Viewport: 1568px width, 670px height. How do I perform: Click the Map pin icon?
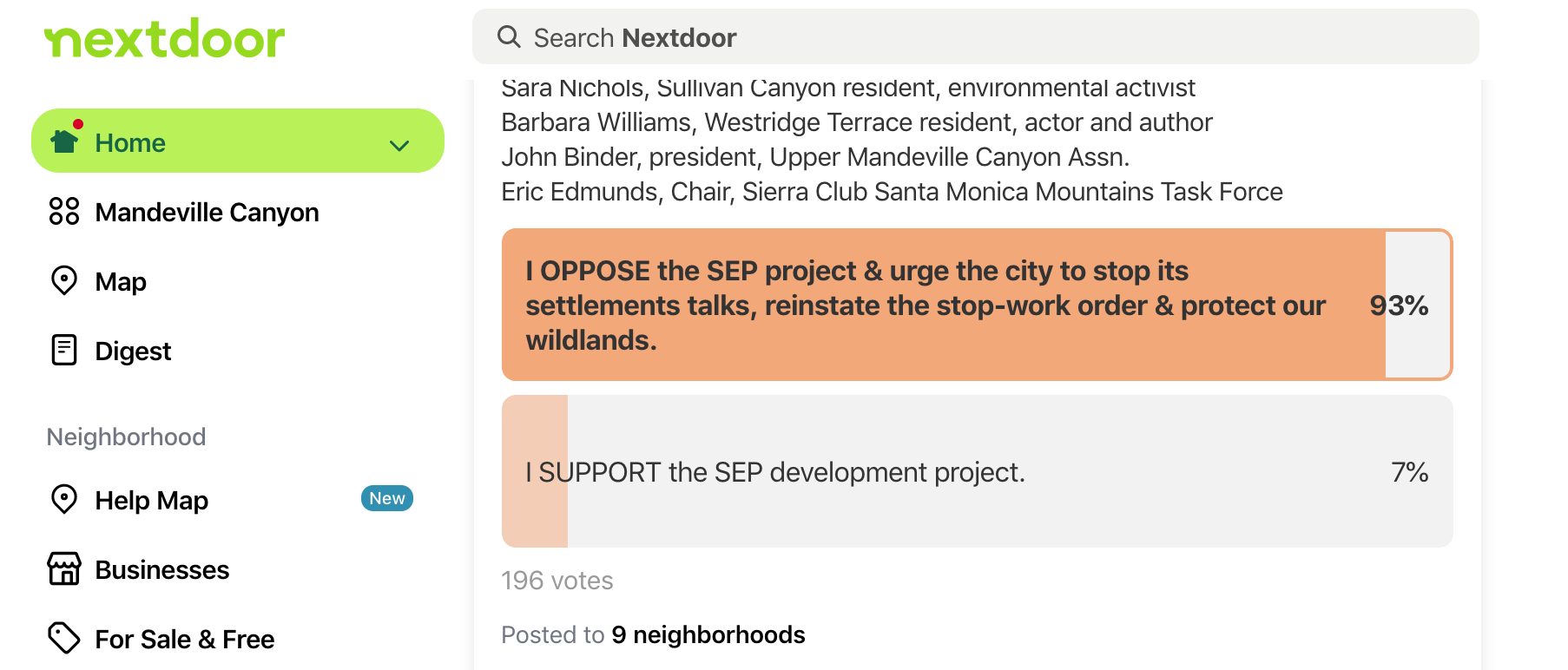coord(64,280)
